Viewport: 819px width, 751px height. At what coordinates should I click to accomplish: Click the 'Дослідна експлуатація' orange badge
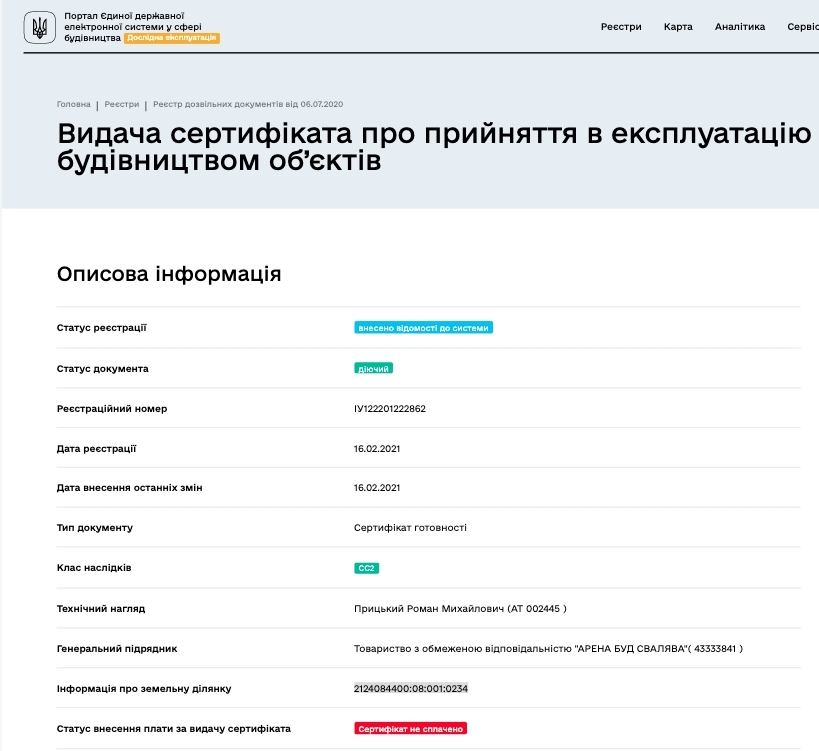click(x=172, y=38)
